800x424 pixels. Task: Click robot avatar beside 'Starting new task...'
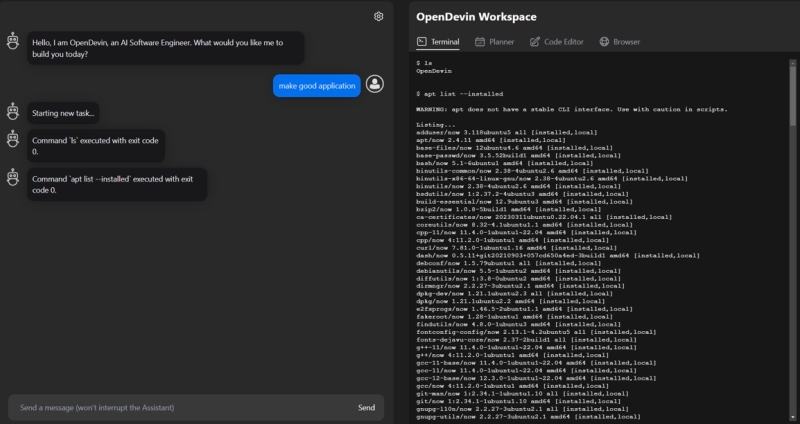13,111
